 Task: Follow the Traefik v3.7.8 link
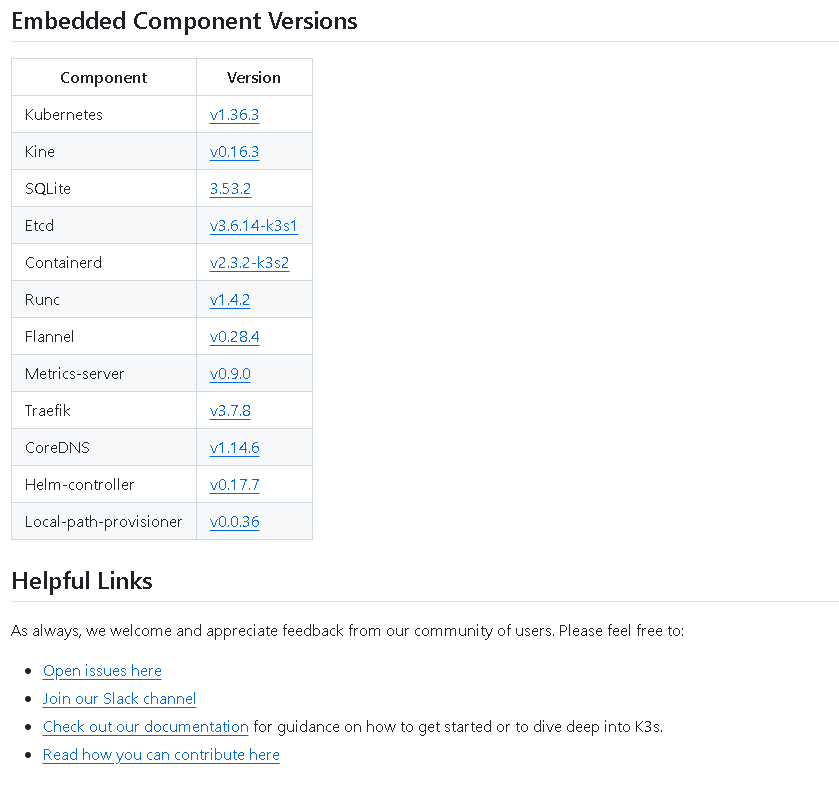[230, 411]
